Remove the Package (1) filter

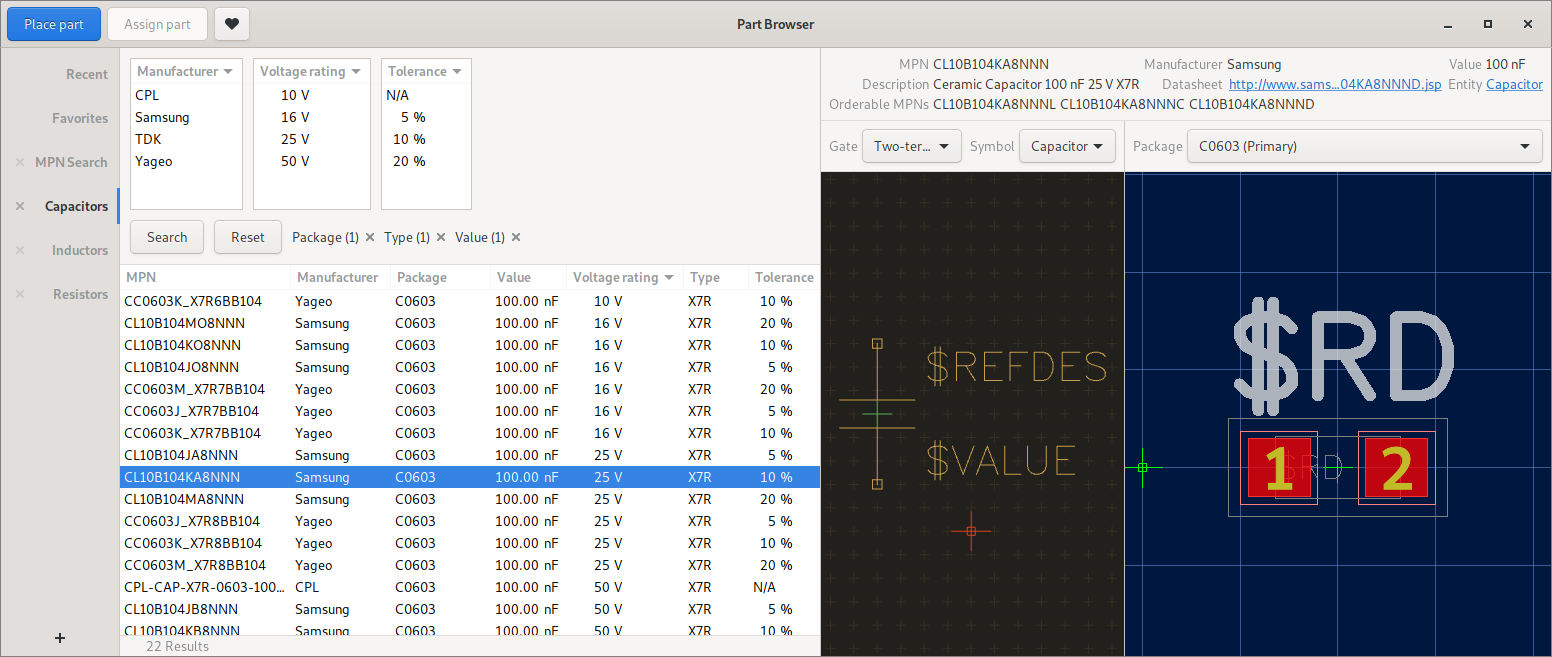pos(370,237)
